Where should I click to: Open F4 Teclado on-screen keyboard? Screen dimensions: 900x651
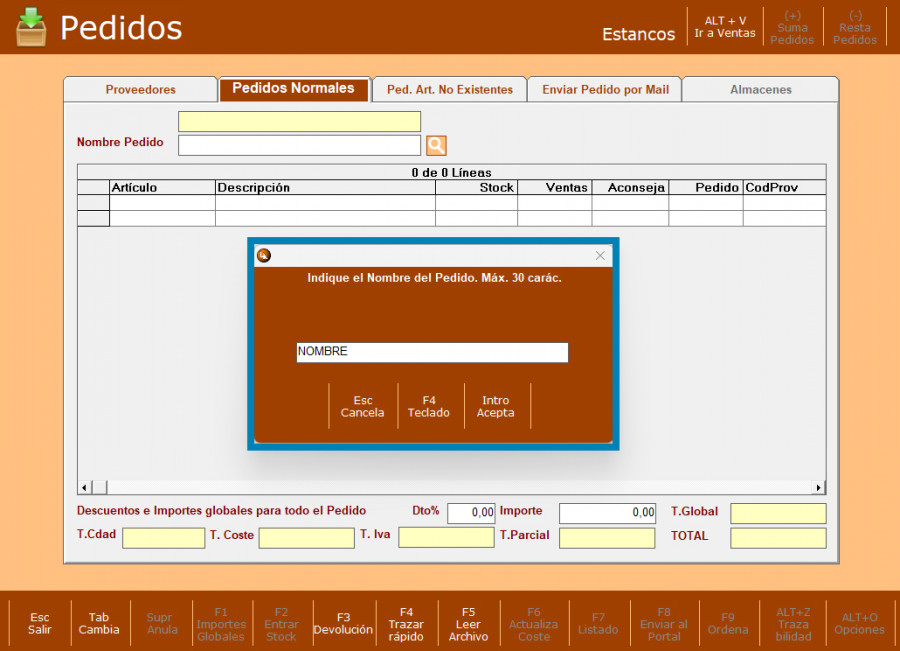pyautogui.click(x=429, y=406)
